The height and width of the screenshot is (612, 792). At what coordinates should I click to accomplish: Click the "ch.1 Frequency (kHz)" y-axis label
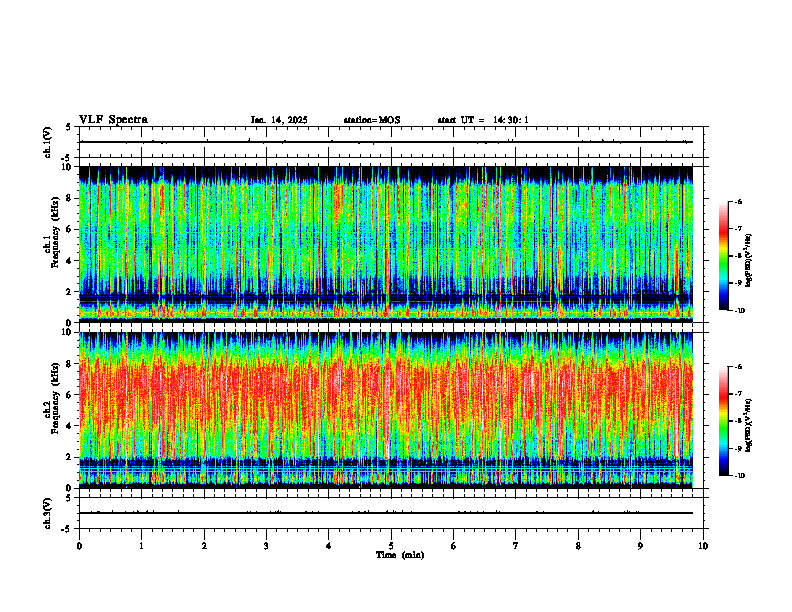(x=52, y=232)
